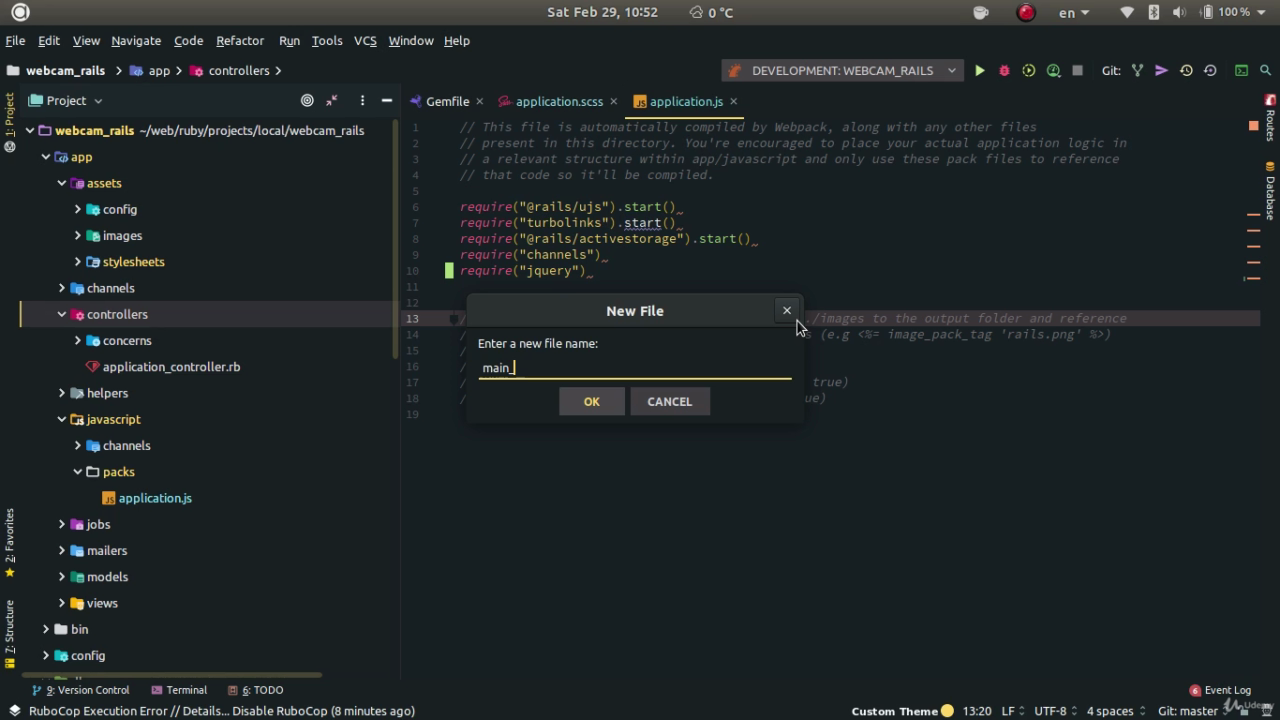The height and width of the screenshot is (720, 1280).
Task: Search everywhere with magnifier icon
Action: tap(1266, 71)
